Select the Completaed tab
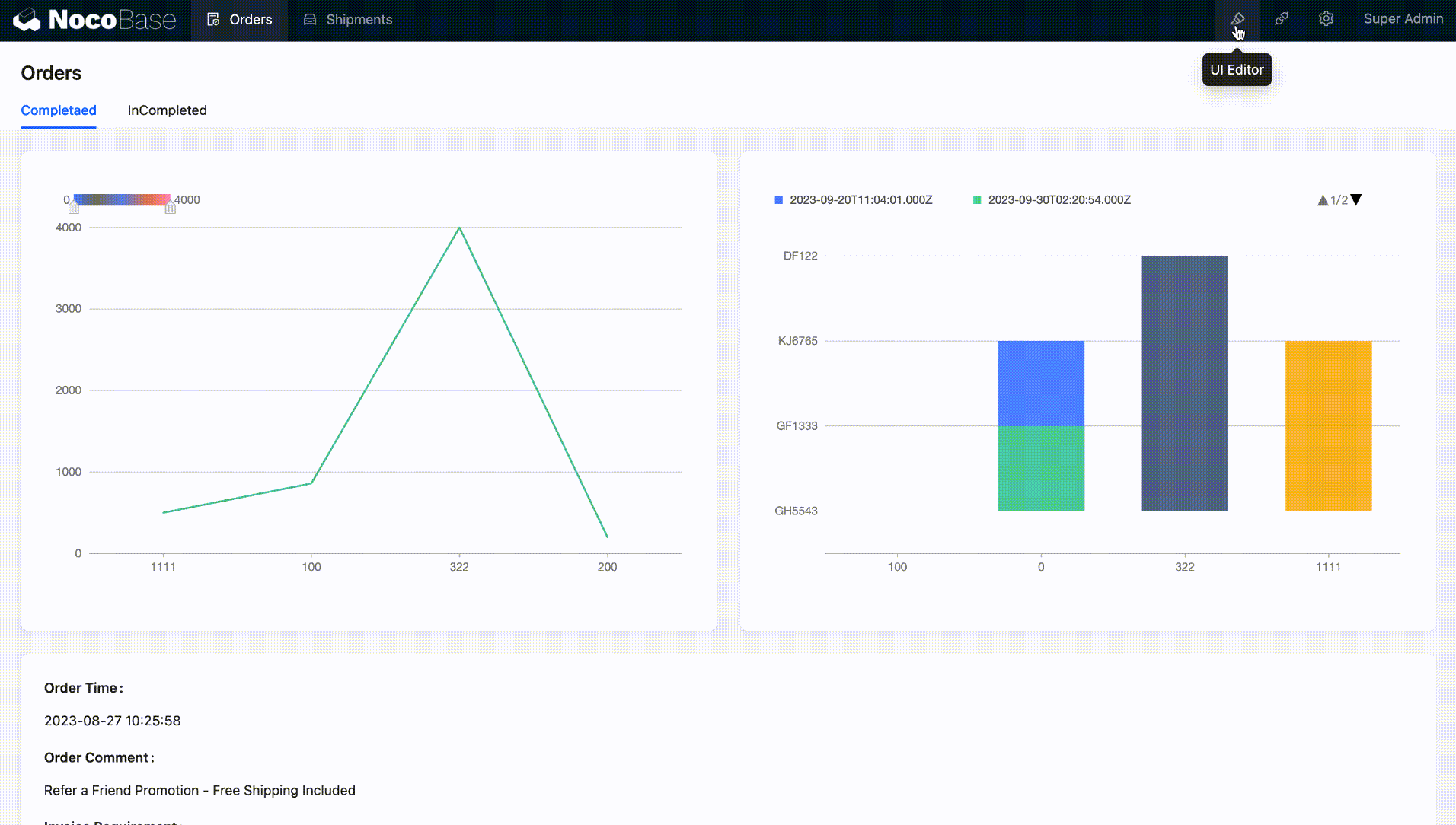1456x825 pixels. click(59, 110)
